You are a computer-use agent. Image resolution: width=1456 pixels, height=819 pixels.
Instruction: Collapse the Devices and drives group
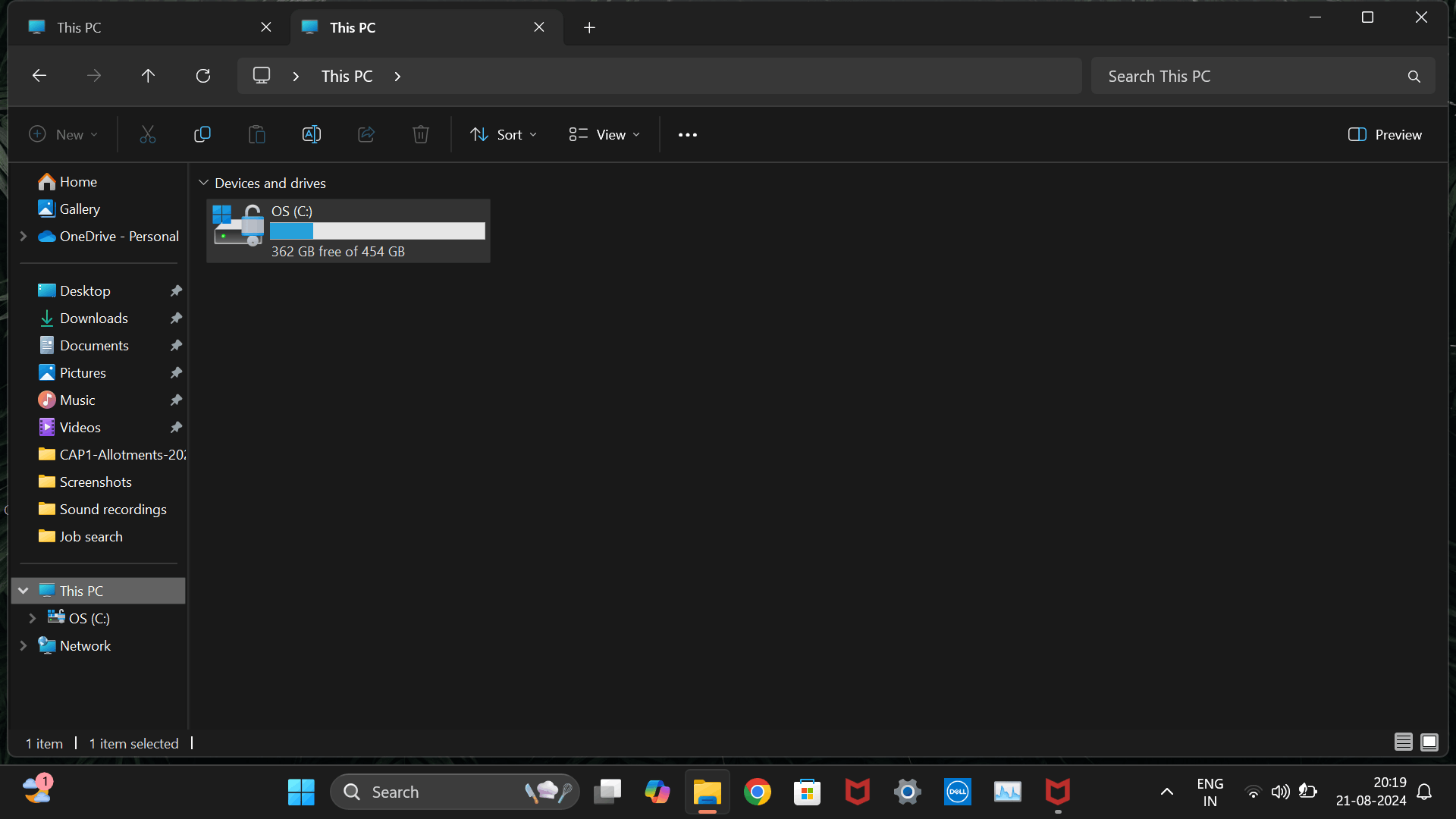pyautogui.click(x=203, y=183)
